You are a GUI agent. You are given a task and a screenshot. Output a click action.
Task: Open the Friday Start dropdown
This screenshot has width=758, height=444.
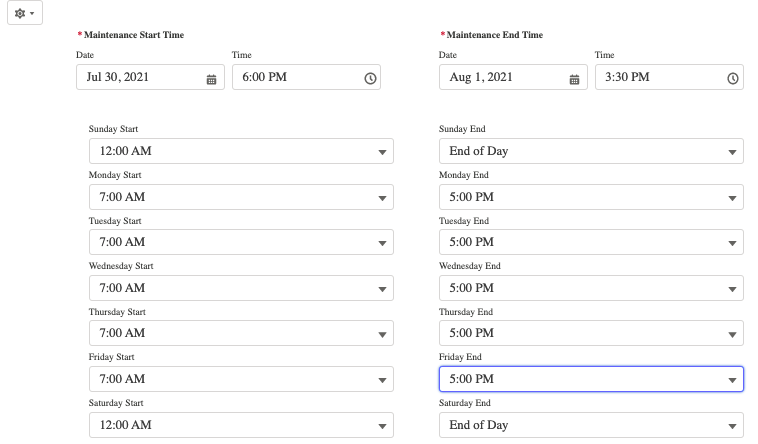(240, 379)
